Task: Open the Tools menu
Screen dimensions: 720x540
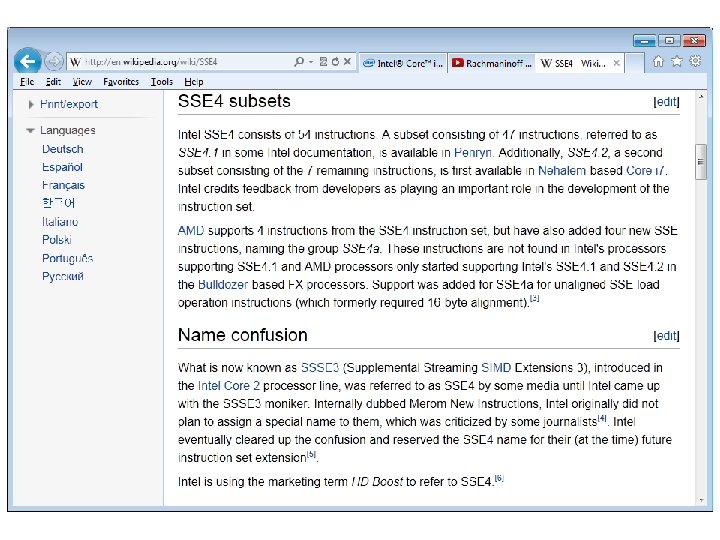Action: point(162,82)
